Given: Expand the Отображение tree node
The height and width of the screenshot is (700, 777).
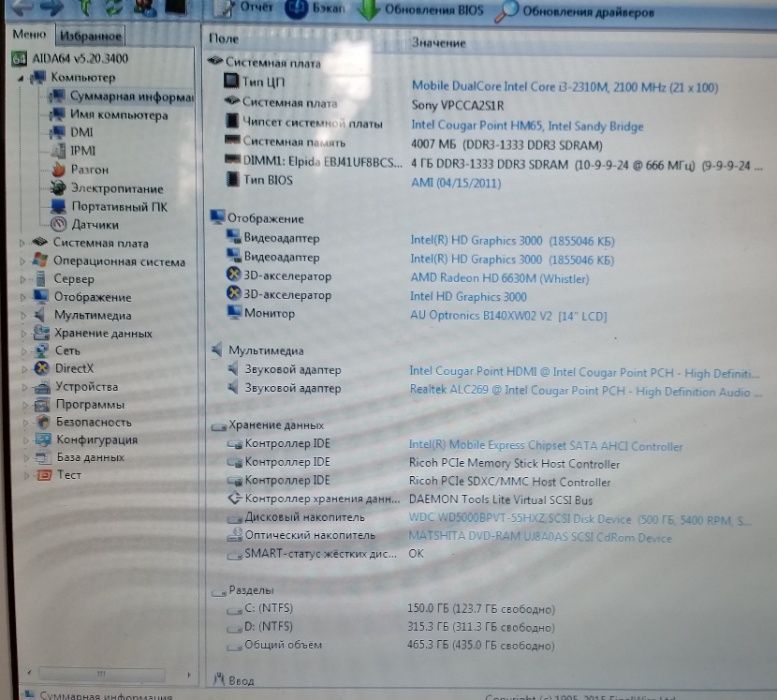Looking at the screenshot, I should [x=23, y=297].
